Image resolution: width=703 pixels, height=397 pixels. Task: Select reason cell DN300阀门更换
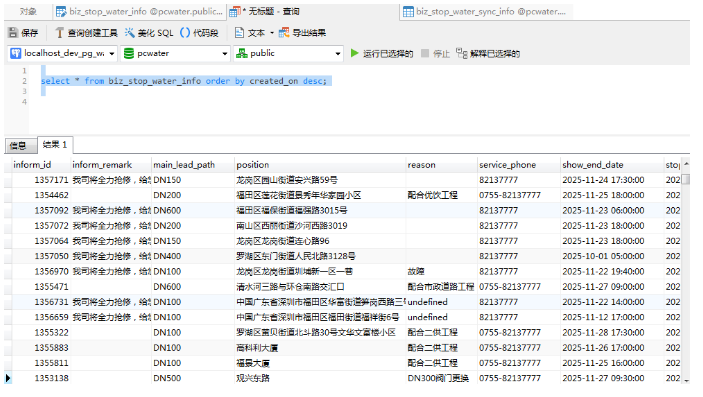tap(442, 378)
